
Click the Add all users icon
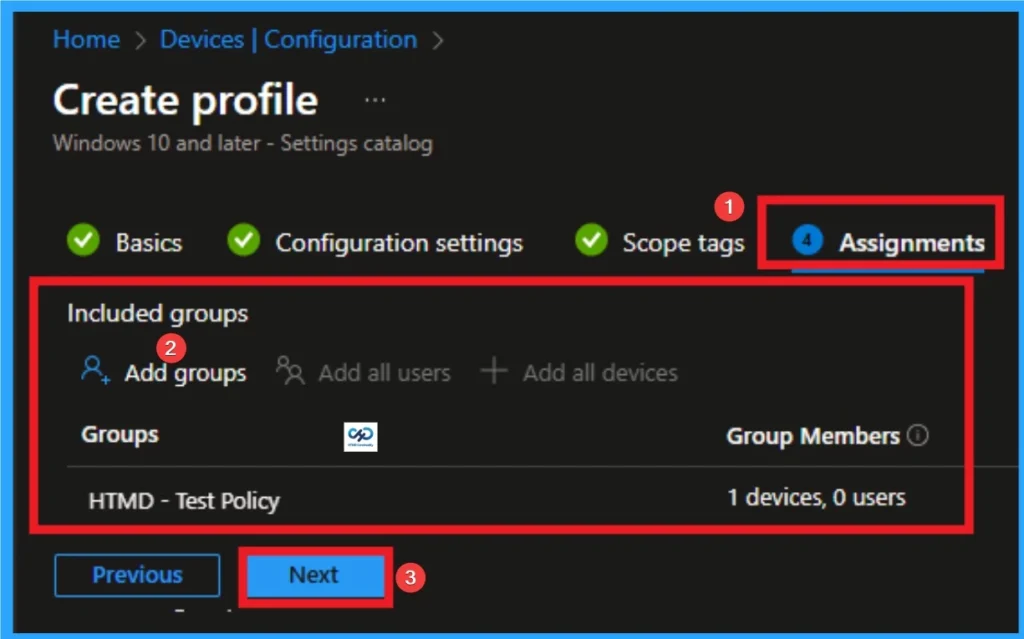coord(290,372)
